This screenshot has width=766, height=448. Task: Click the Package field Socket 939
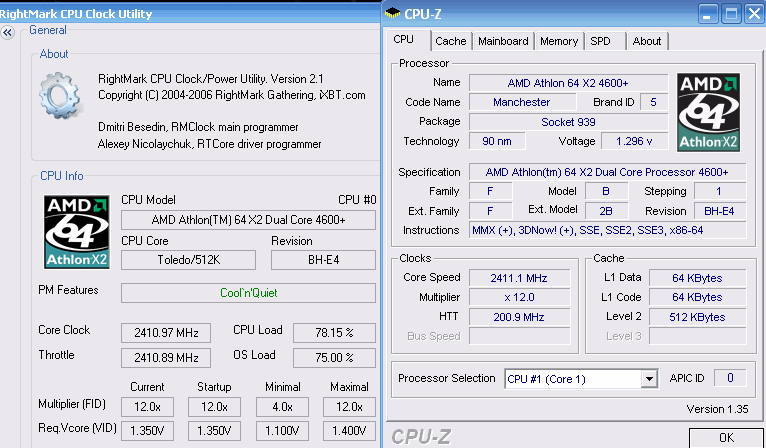pyautogui.click(x=568, y=122)
